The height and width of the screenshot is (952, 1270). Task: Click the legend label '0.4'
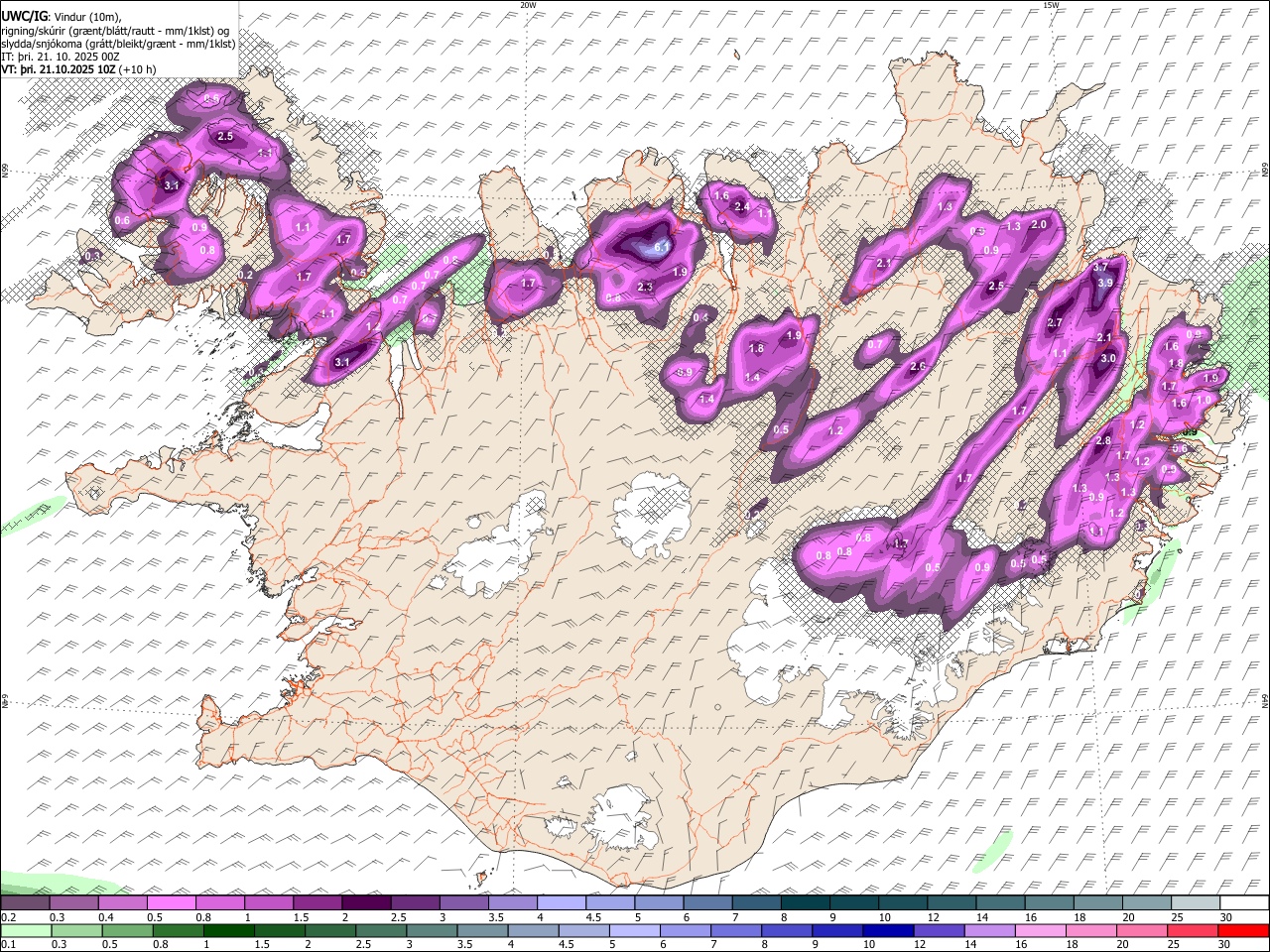(105, 917)
